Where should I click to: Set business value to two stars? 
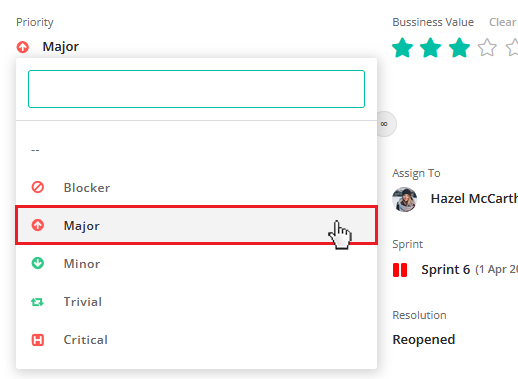[430, 48]
